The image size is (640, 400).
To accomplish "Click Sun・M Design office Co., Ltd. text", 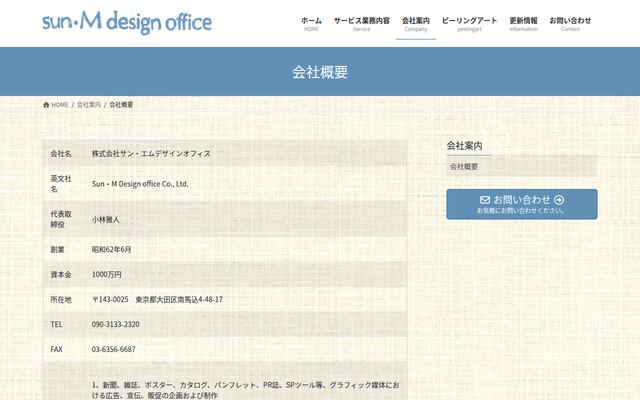I will (140, 184).
